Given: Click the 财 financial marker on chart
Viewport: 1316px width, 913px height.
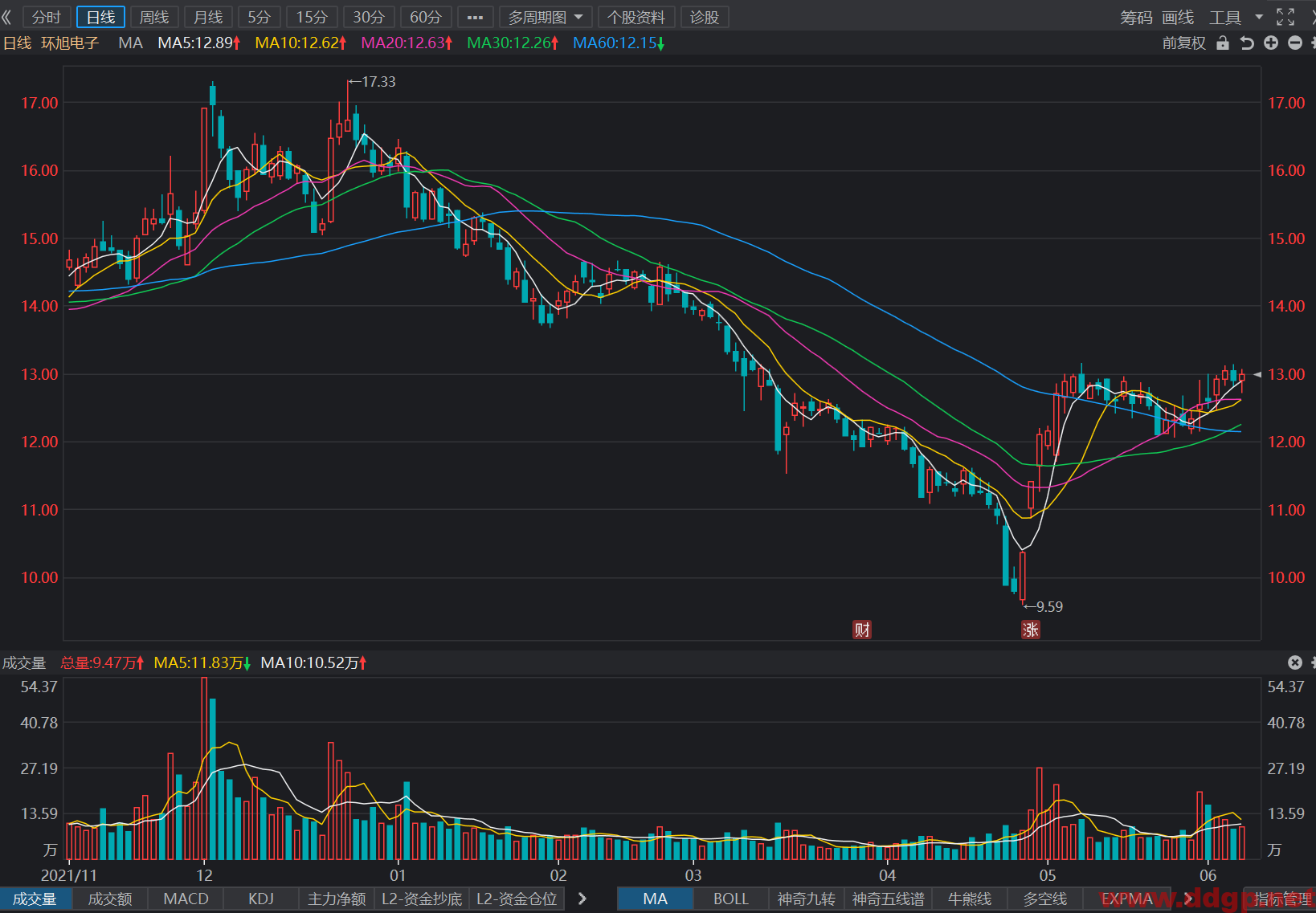Looking at the screenshot, I should 862,630.
